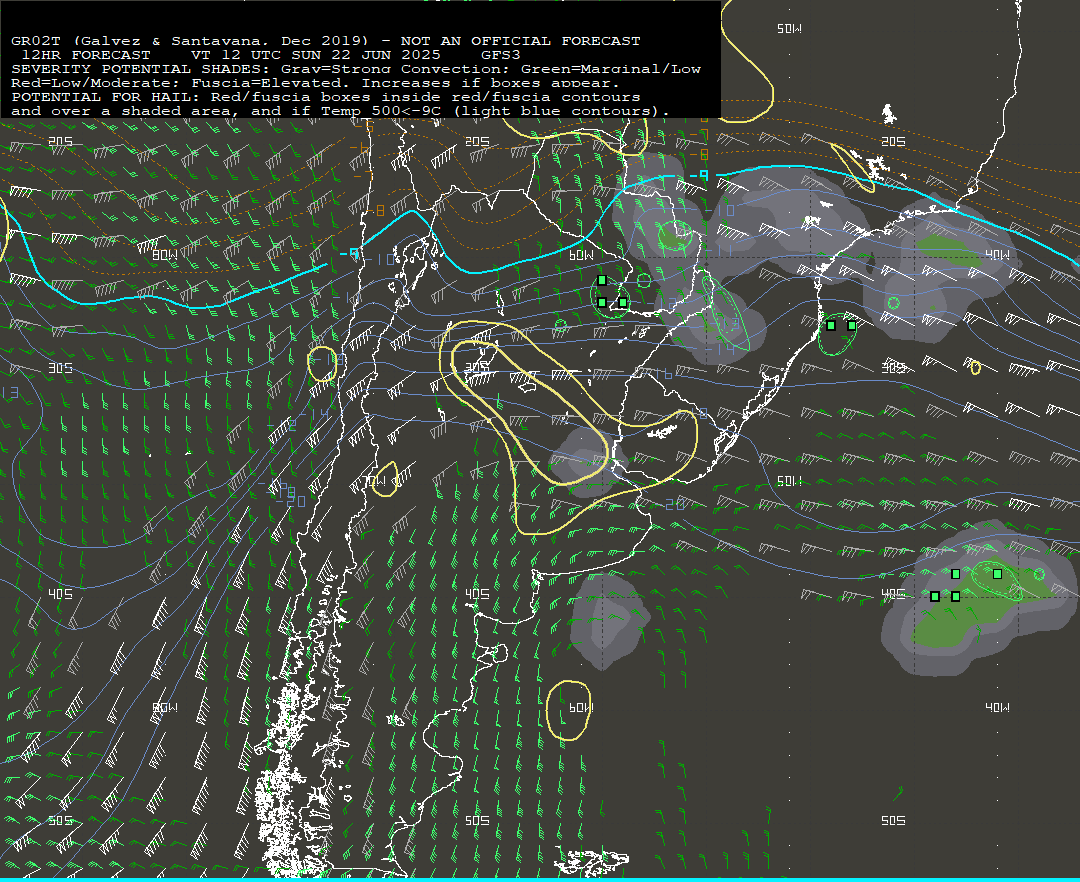Click the "50W" label right of the header box

click(x=789, y=29)
